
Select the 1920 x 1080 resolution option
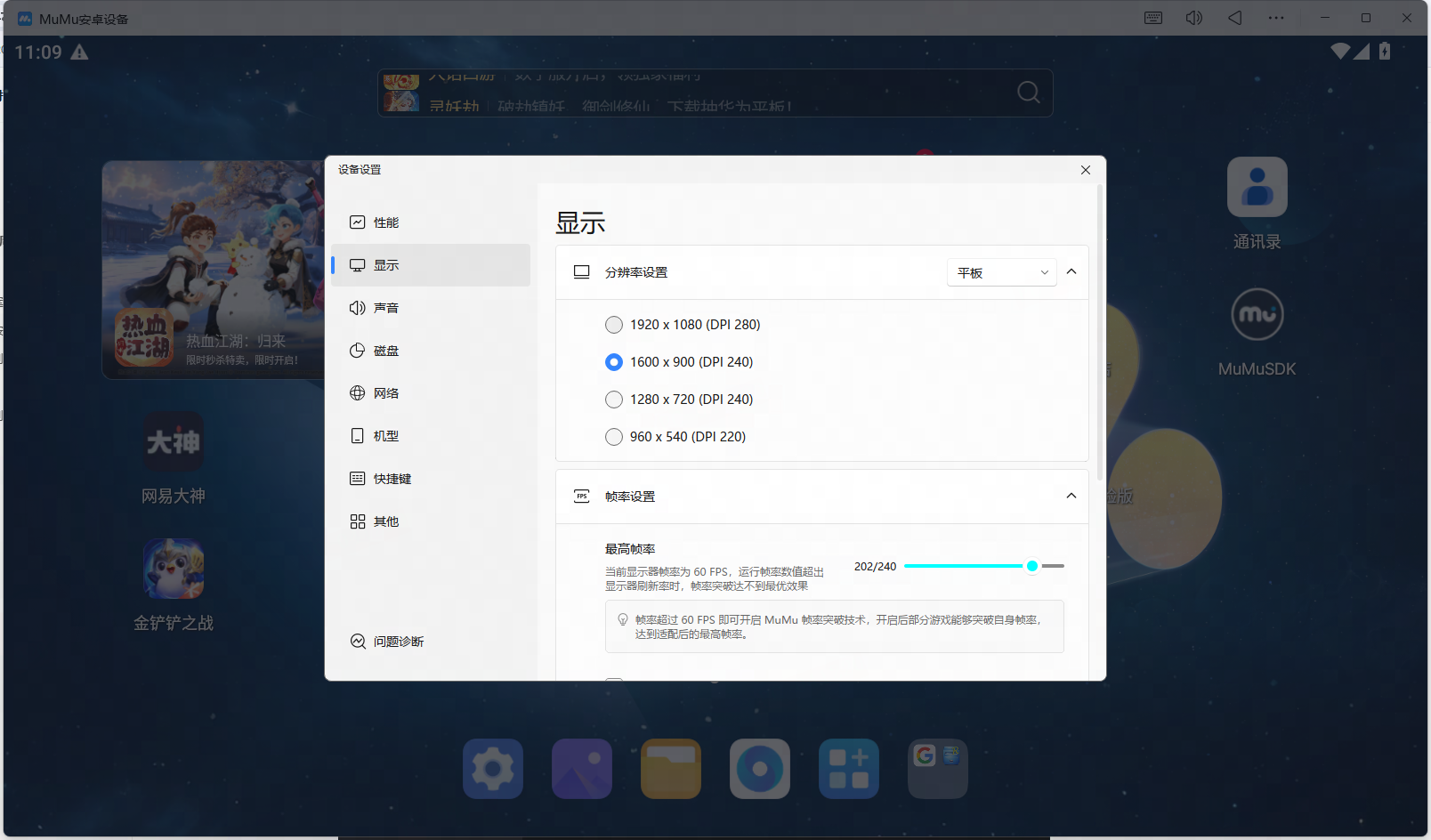click(614, 325)
